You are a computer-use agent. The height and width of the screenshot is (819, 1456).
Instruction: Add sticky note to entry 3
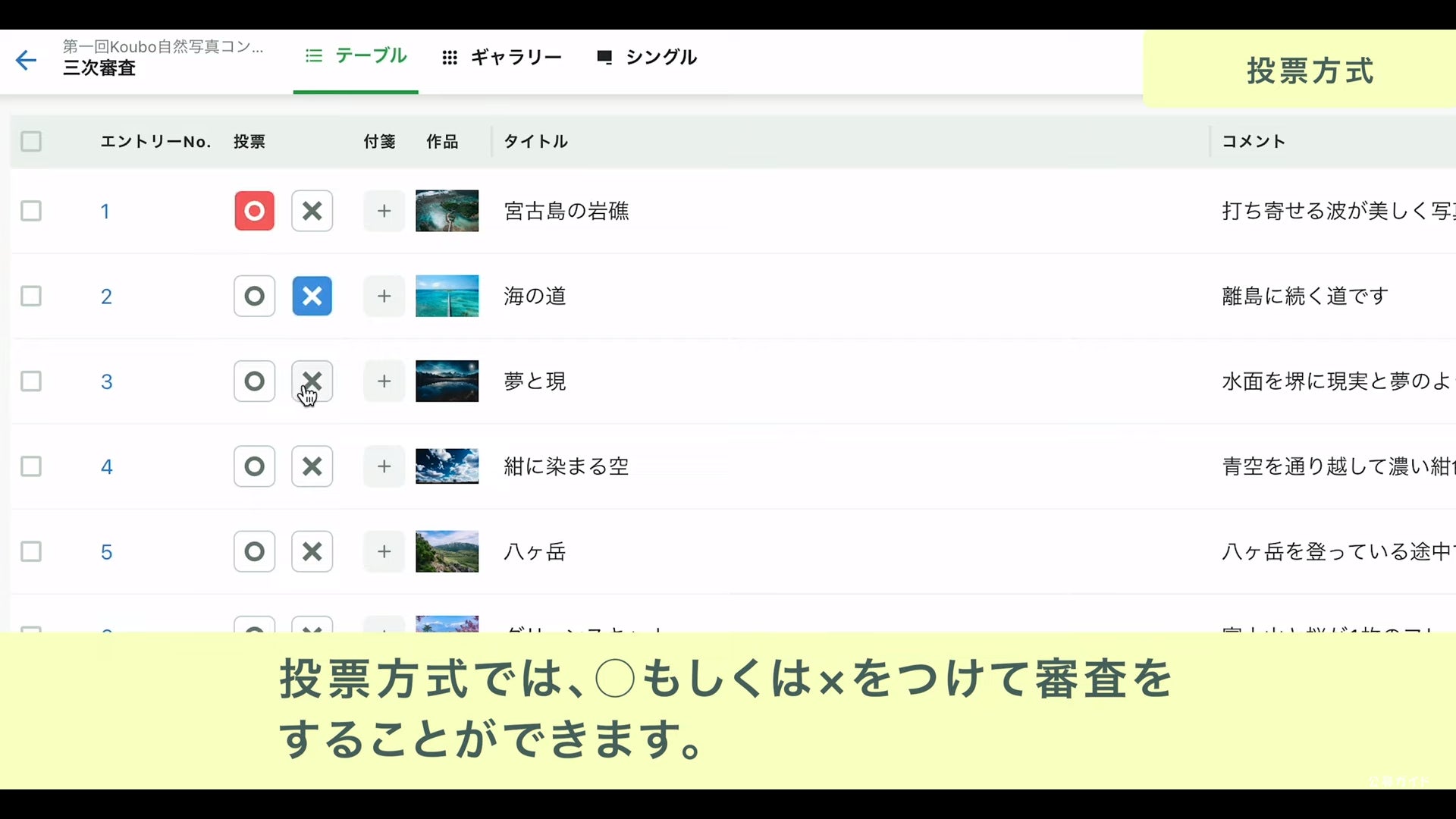tap(384, 381)
